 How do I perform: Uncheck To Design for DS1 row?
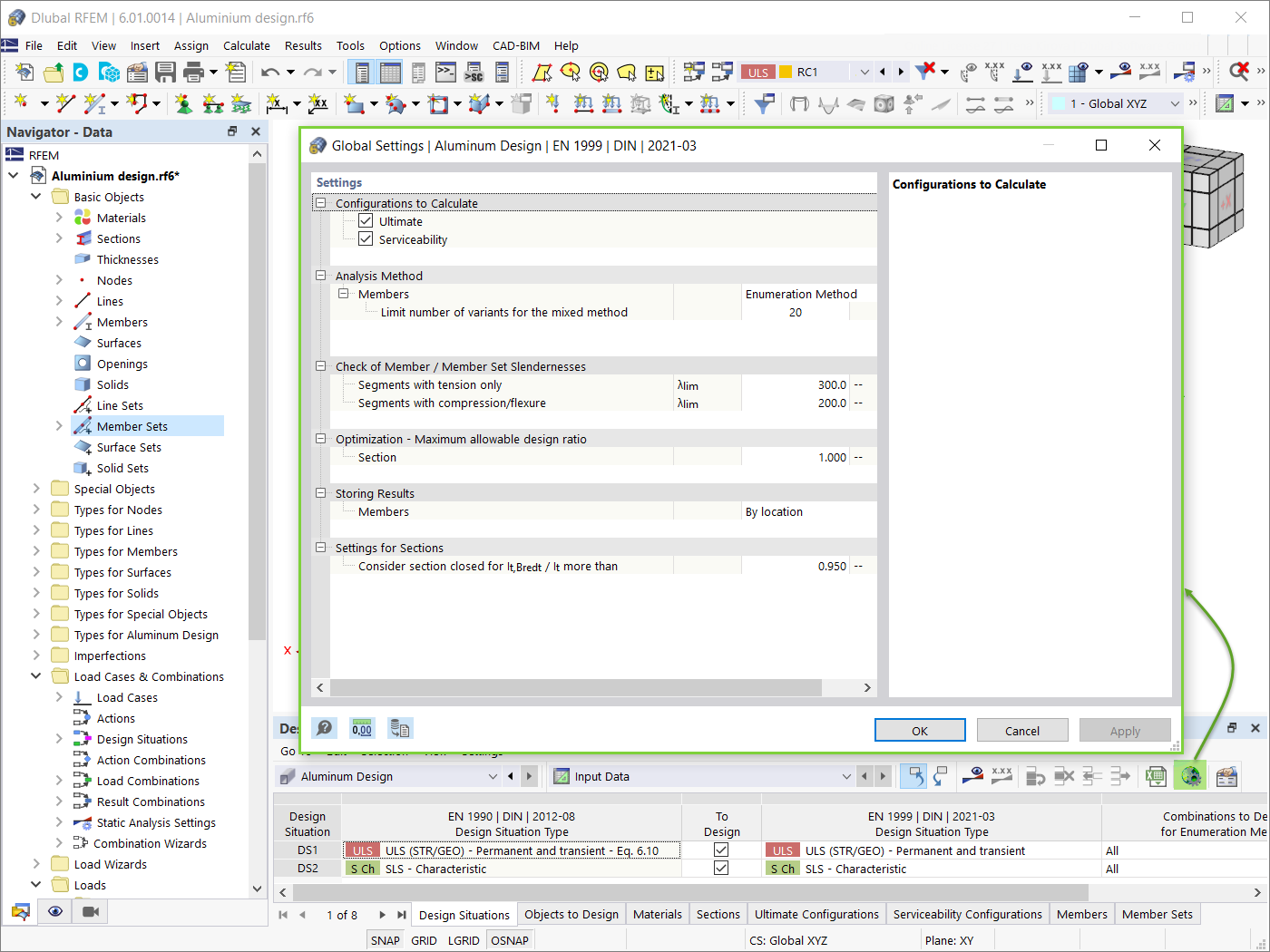click(721, 850)
